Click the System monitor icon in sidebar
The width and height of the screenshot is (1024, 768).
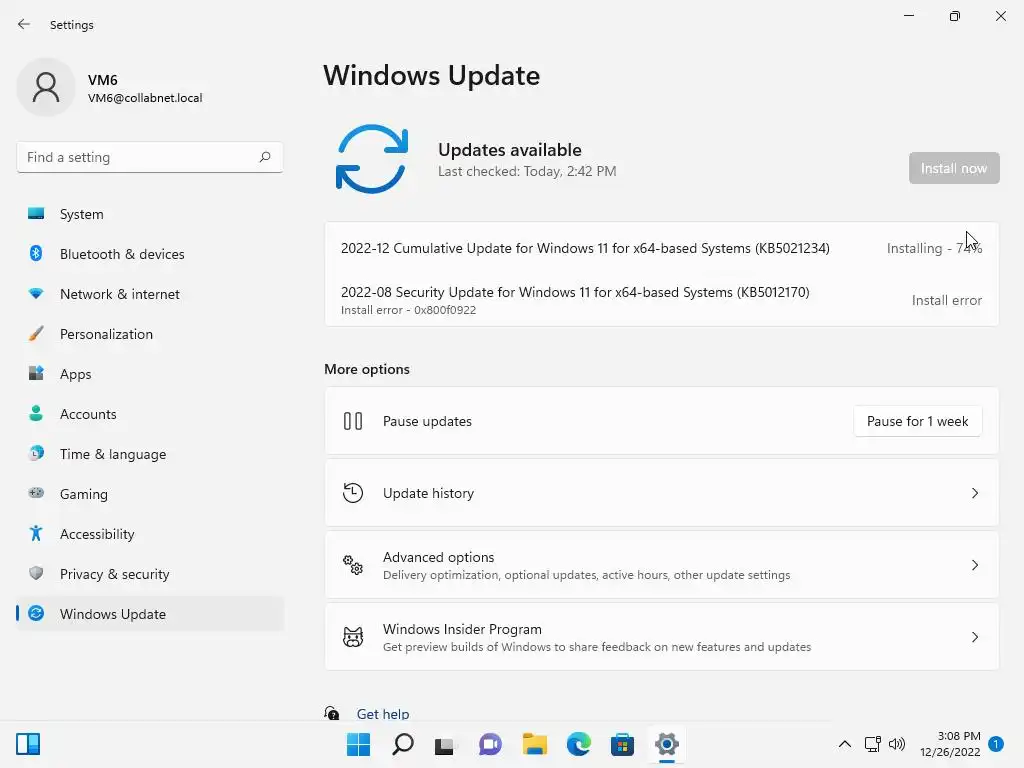pos(36,214)
